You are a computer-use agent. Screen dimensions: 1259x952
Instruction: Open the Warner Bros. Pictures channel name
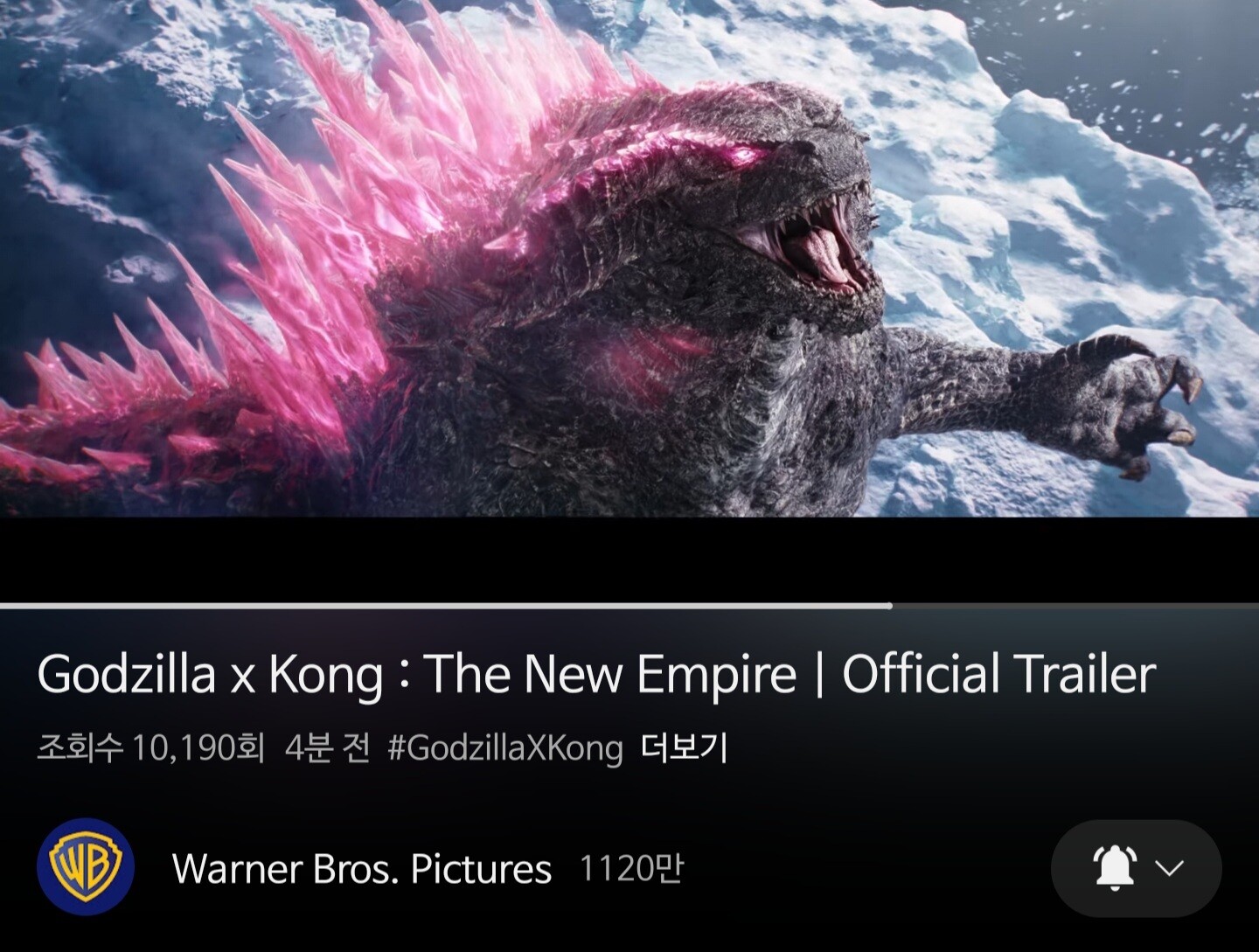[x=362, y=869]
